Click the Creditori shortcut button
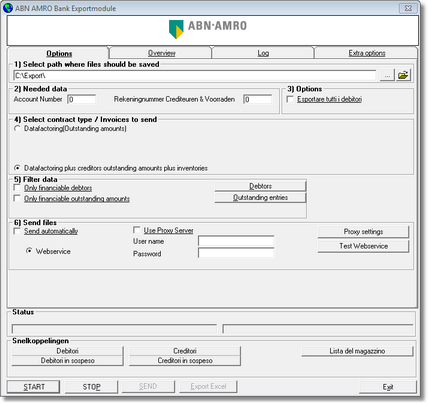Viewport: 428px width, 404px height. [x=185, y=351]
